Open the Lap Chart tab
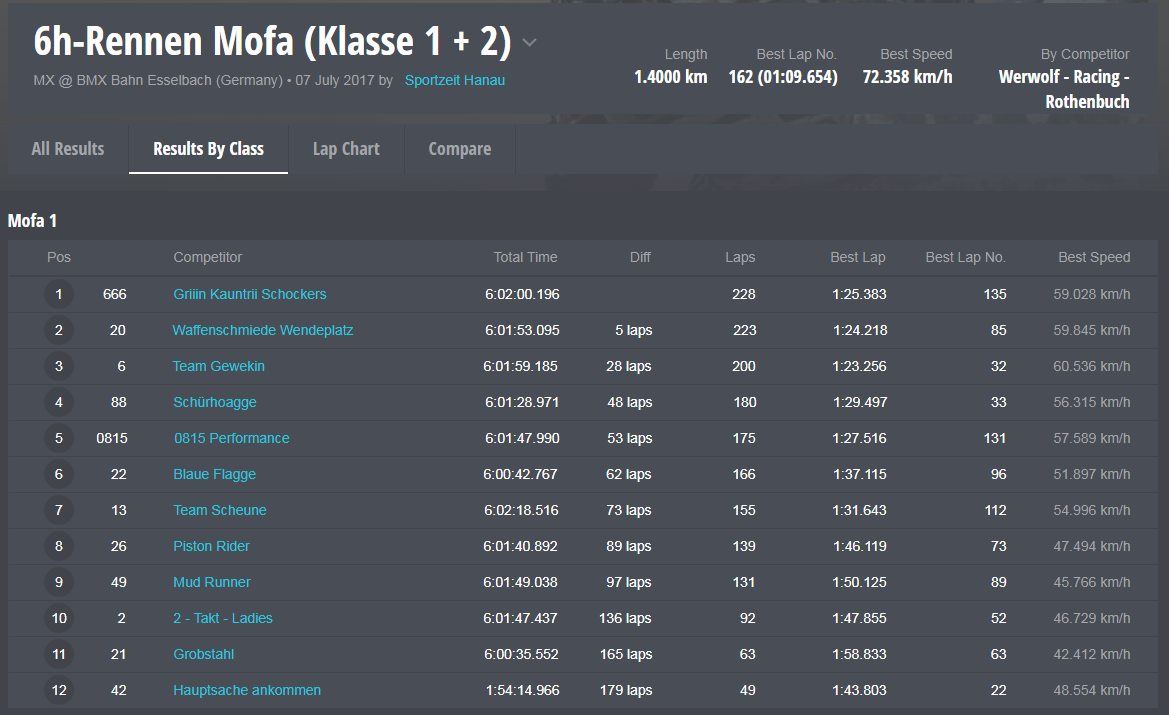 coord(346,149)
